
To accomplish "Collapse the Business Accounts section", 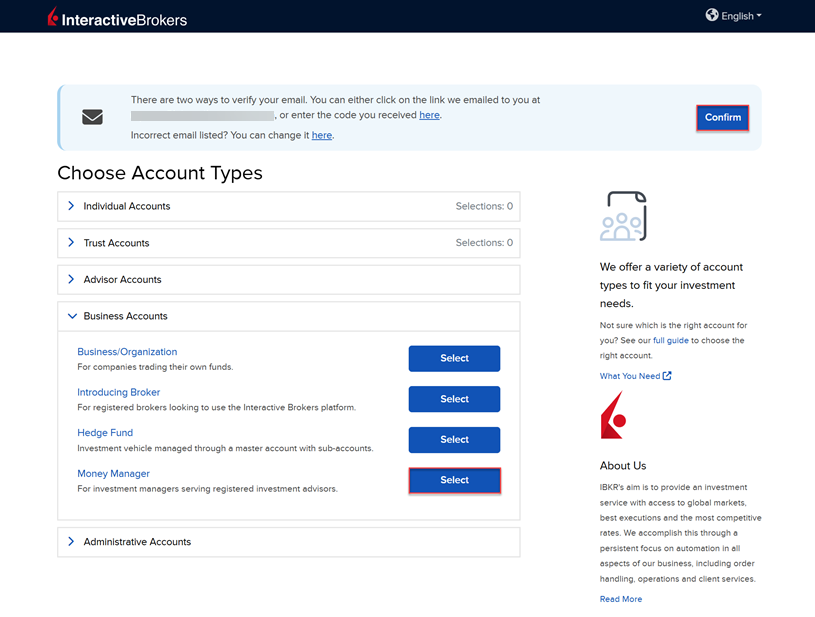I will click(x=125, y=316).
